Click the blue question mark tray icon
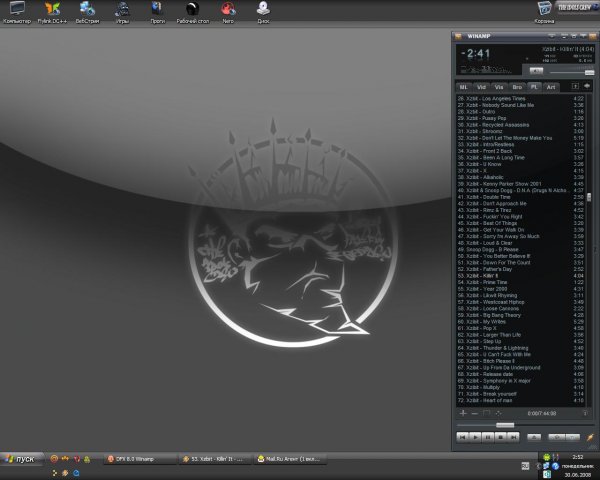The image size is (600, 480). (x=556, y=466)
